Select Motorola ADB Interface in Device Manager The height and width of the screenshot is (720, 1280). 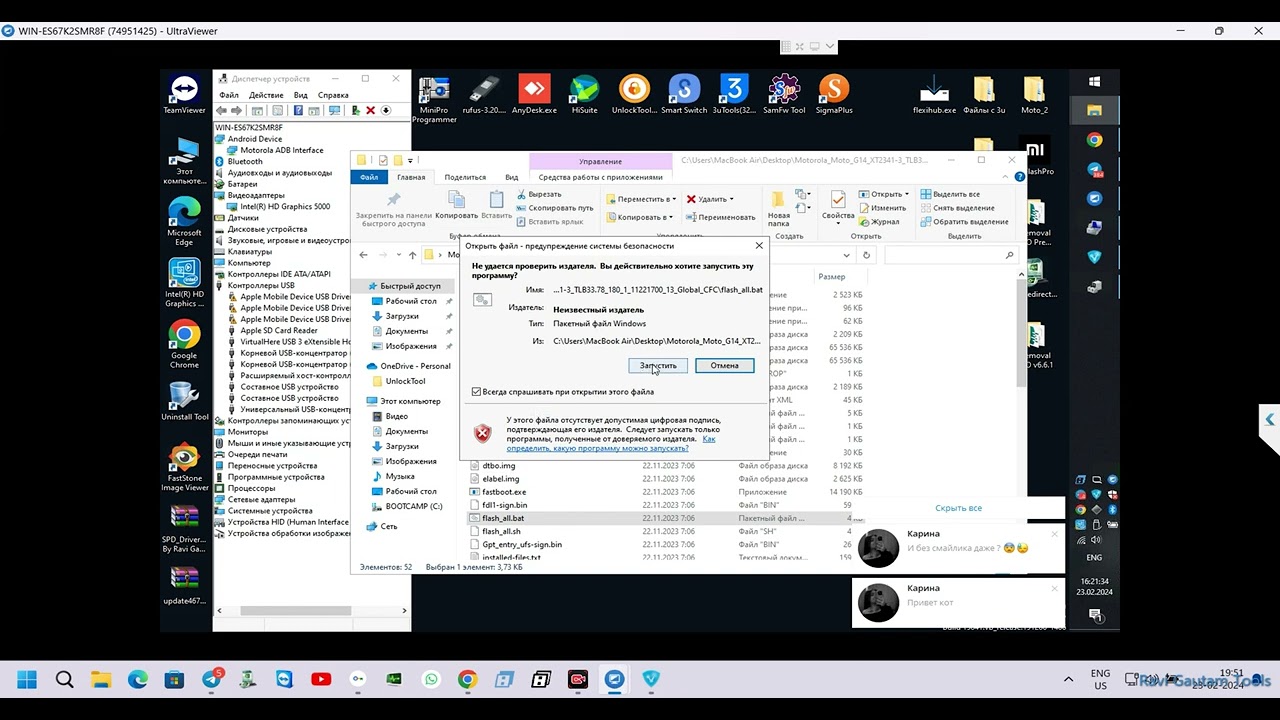point(282,150)
